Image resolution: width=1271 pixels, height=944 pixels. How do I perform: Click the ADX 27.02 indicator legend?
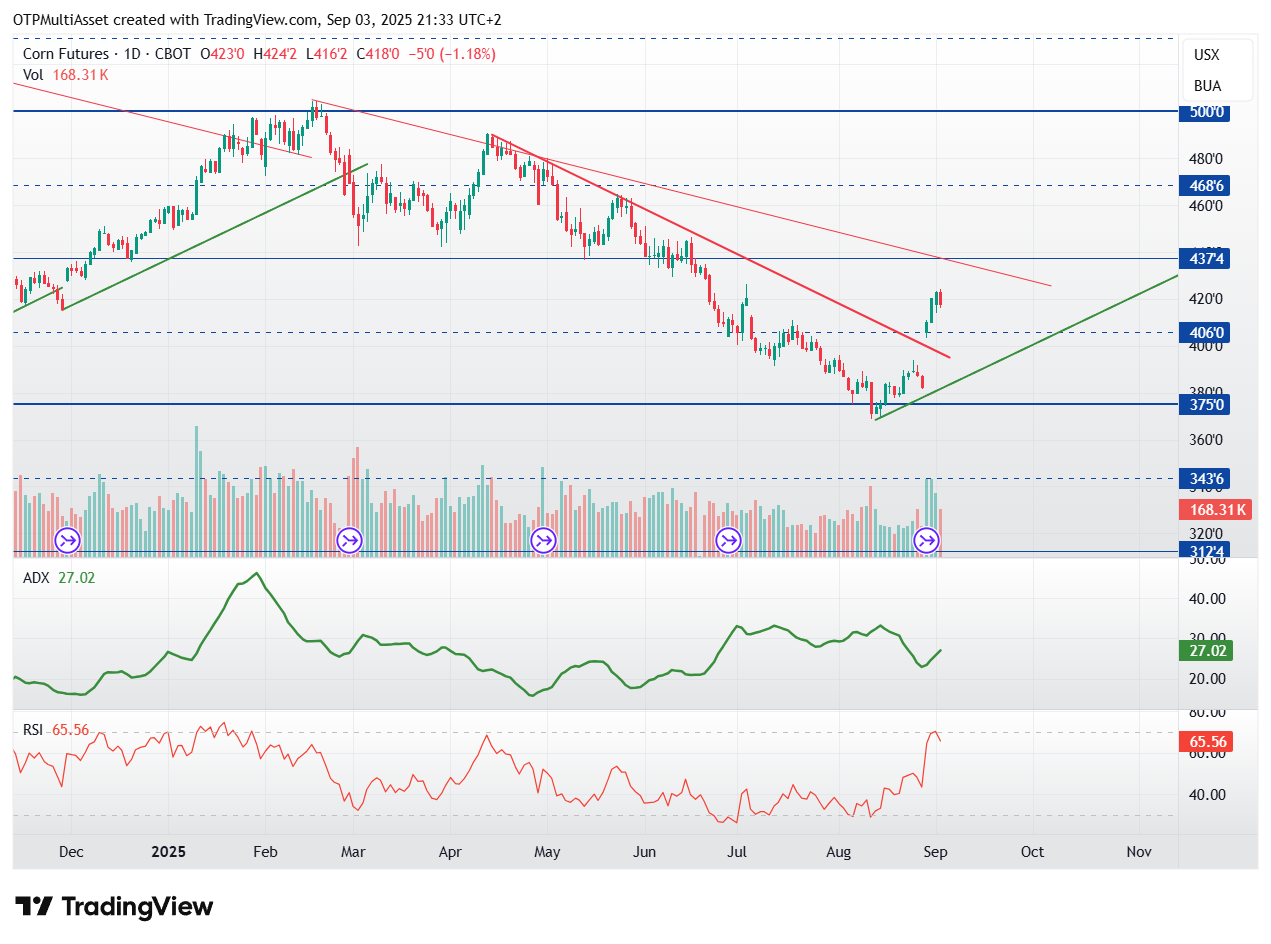(59, 577)
